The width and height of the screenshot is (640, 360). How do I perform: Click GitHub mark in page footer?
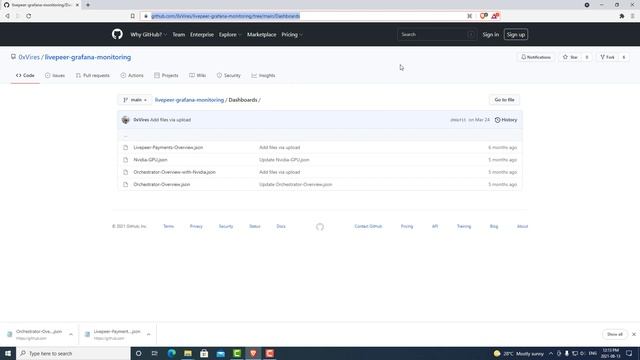pyautogui.click(x=320, y=227)
